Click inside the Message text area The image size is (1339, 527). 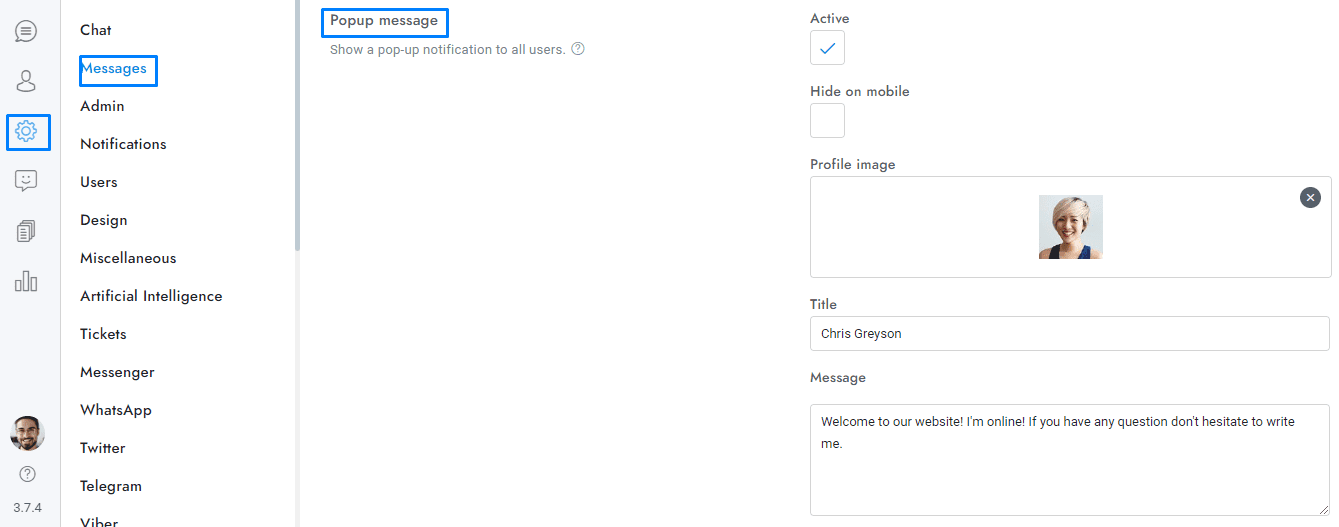coord(1069,470)
